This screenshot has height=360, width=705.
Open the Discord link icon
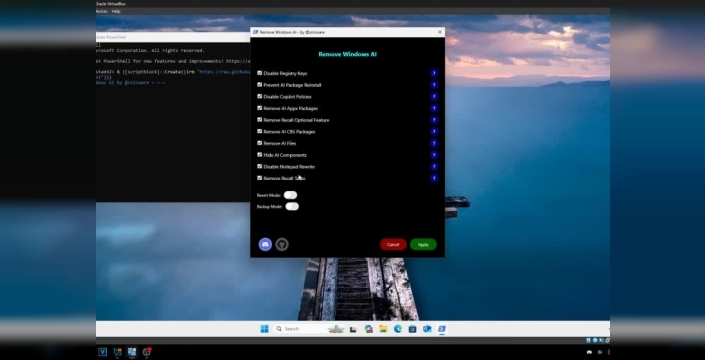(x=265, y=244)
